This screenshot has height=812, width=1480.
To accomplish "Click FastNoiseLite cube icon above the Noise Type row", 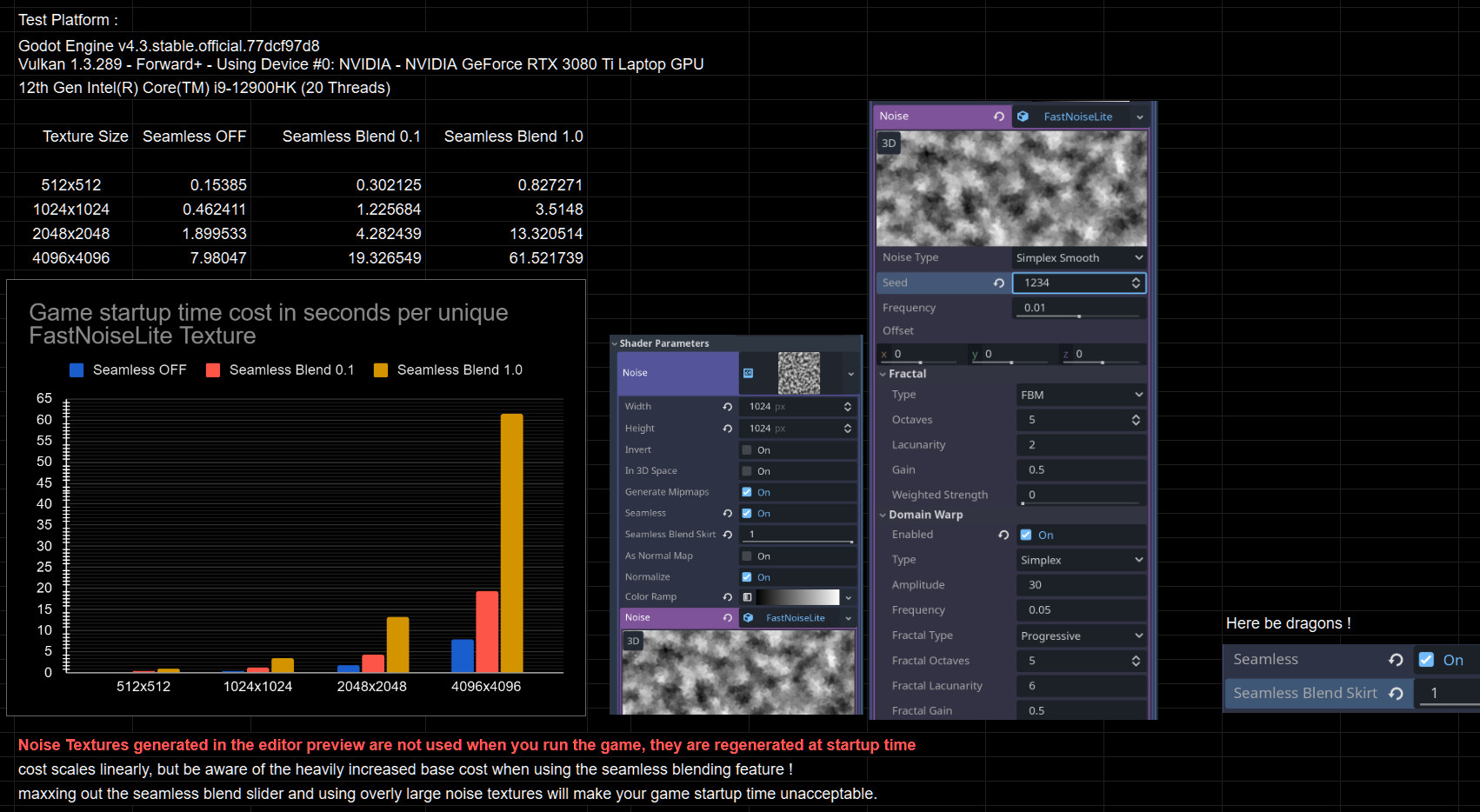I will tap(1023, 116).
